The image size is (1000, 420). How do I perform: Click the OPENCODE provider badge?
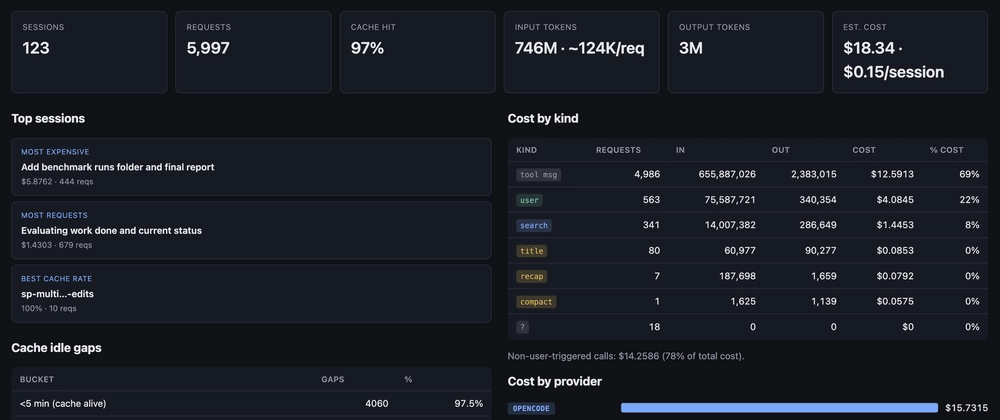pyautogui.click(x=531, y=408)
